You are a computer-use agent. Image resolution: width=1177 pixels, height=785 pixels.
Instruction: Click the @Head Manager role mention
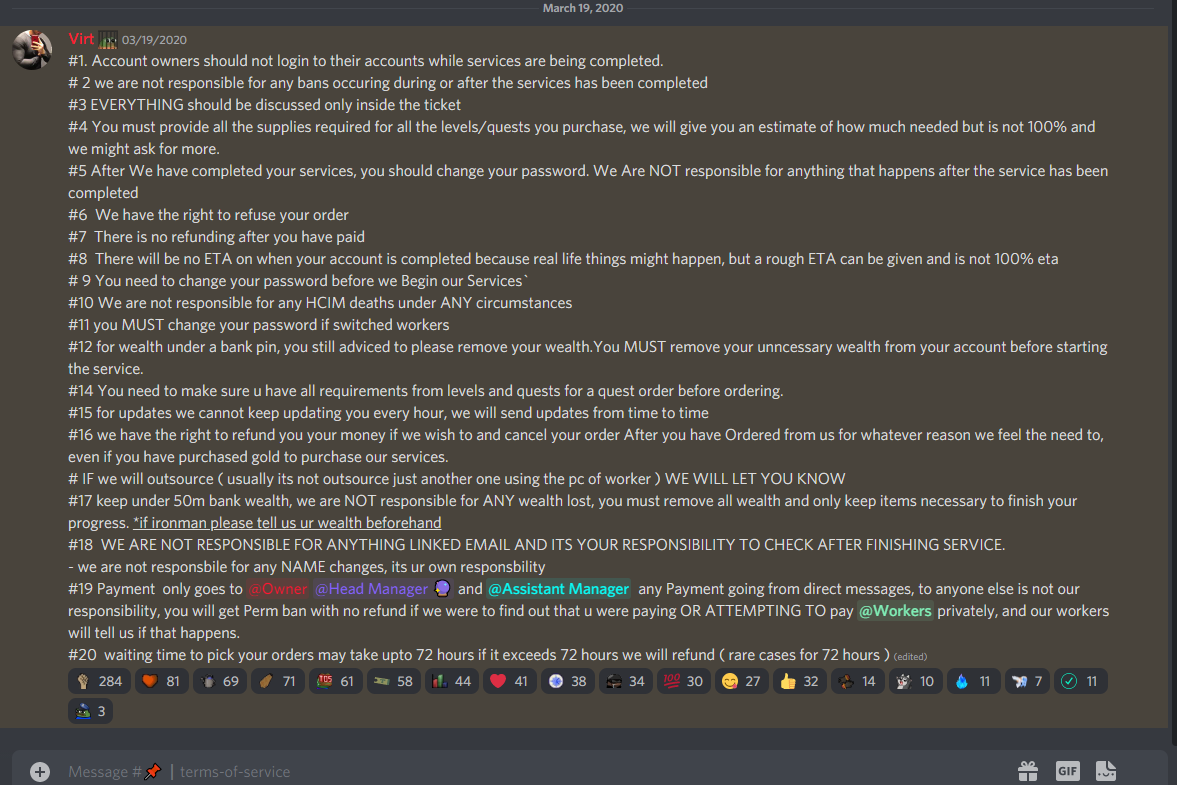[x=371, y=589]
